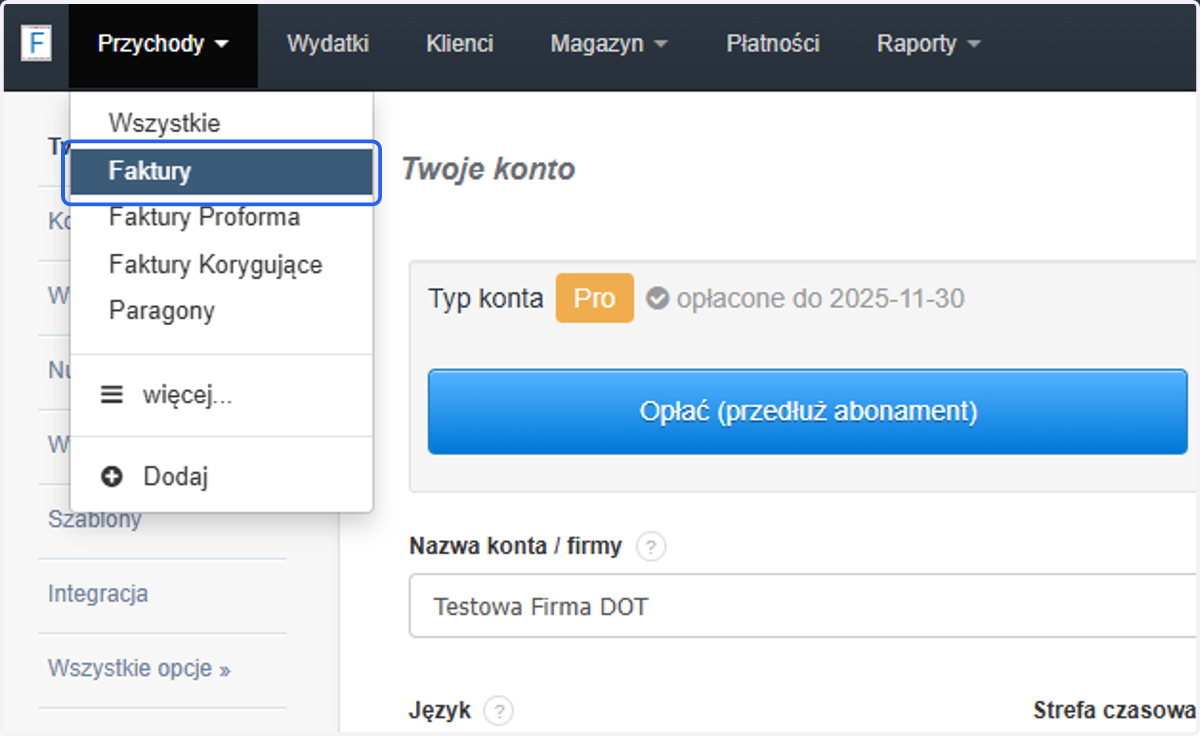
Task: Click the checkmark icon beside opłacone
Action: (x=657, y=298)
